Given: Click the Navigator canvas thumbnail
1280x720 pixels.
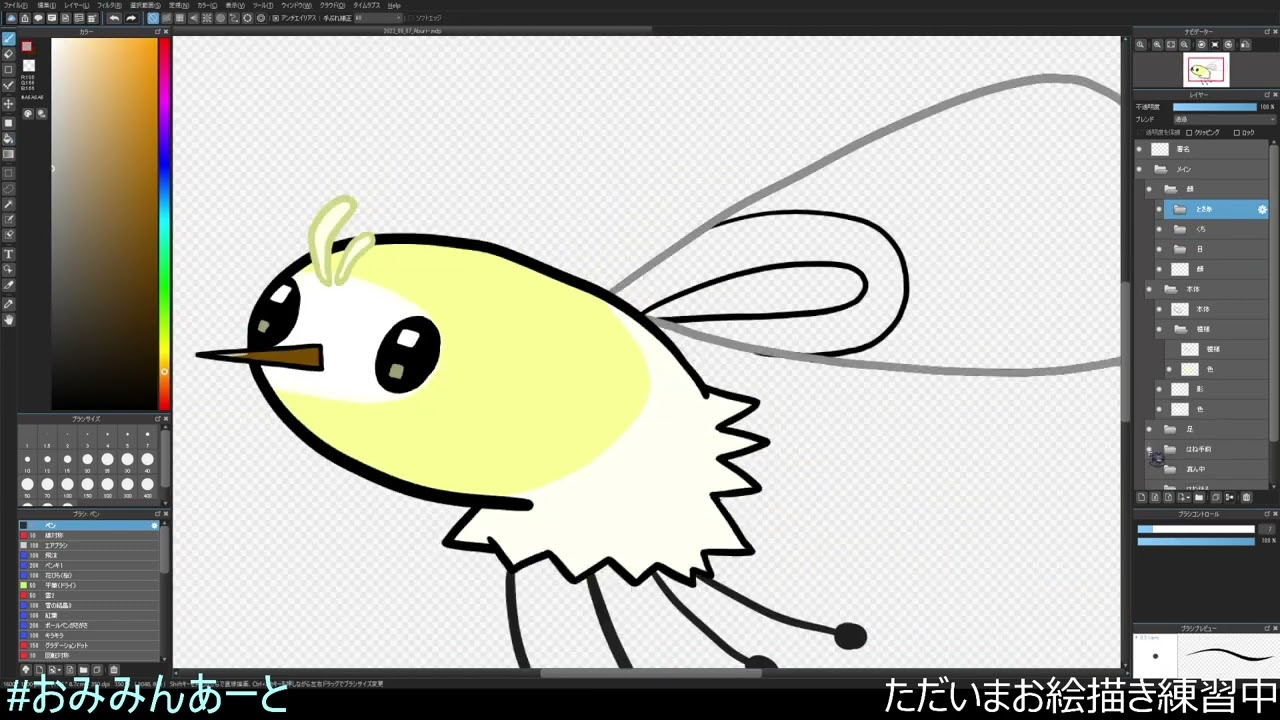Looking at the screenshot, I should 1207,71.
